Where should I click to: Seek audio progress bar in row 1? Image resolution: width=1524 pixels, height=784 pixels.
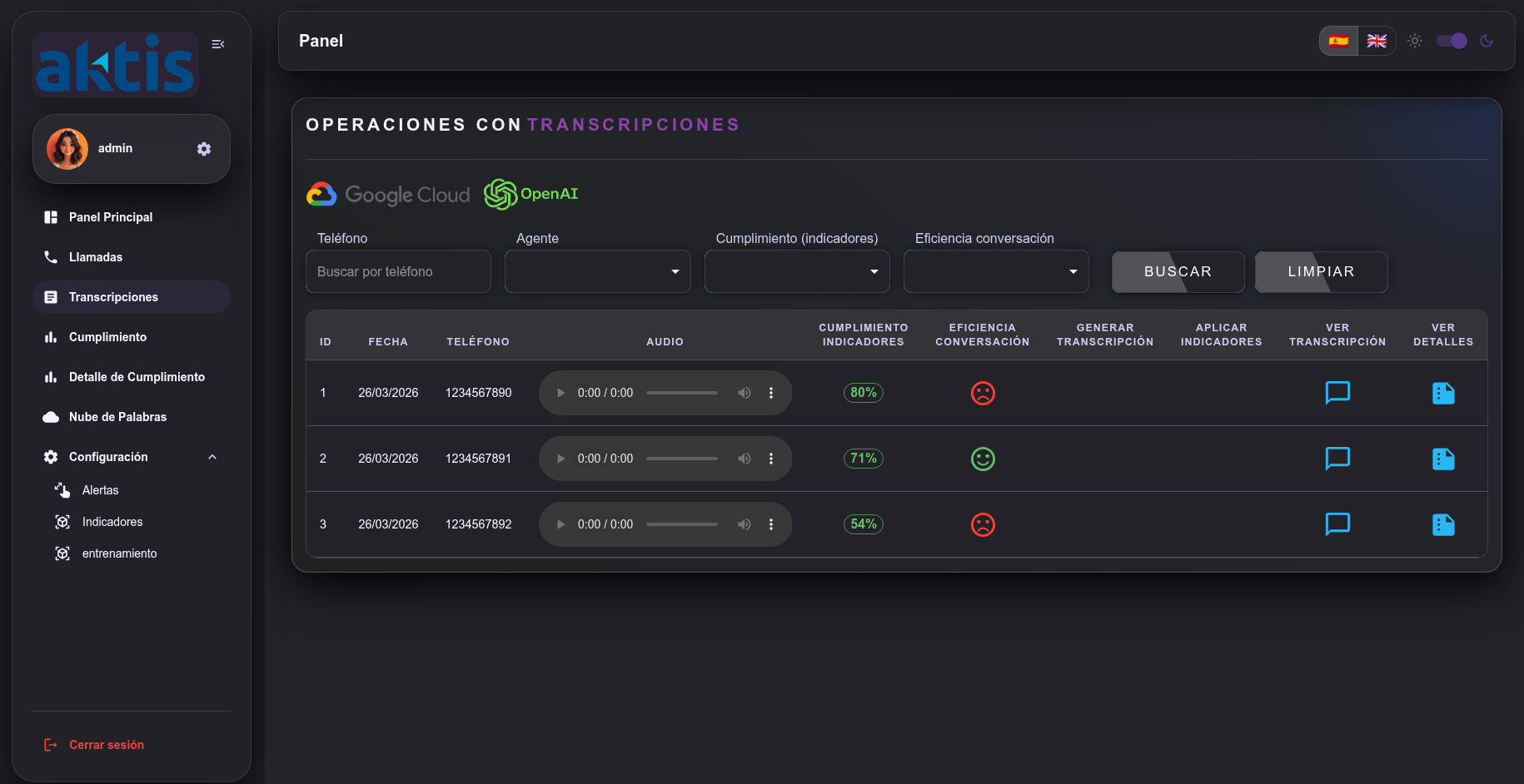pos(682,393)
